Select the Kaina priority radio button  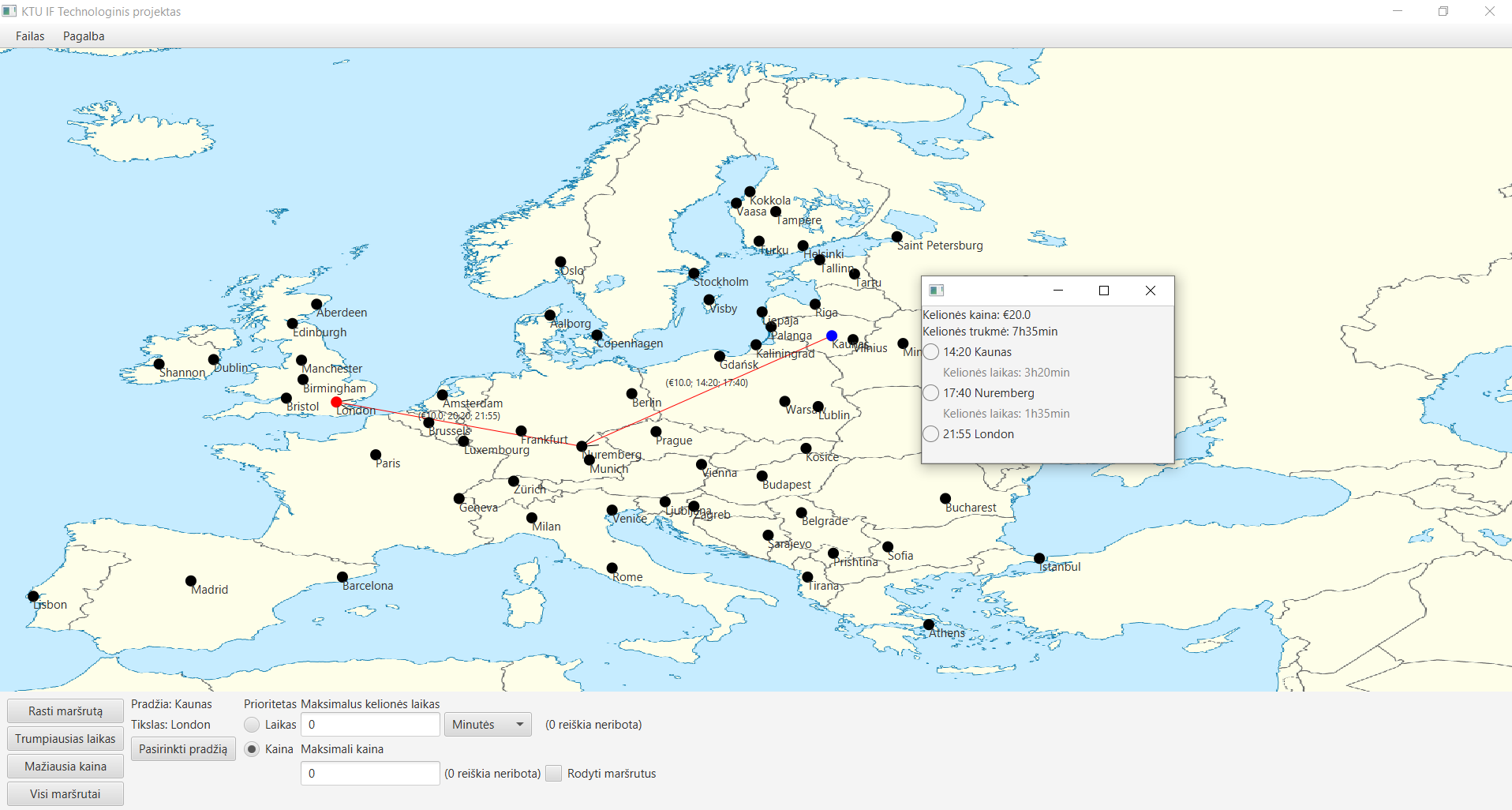click(252, 749)
